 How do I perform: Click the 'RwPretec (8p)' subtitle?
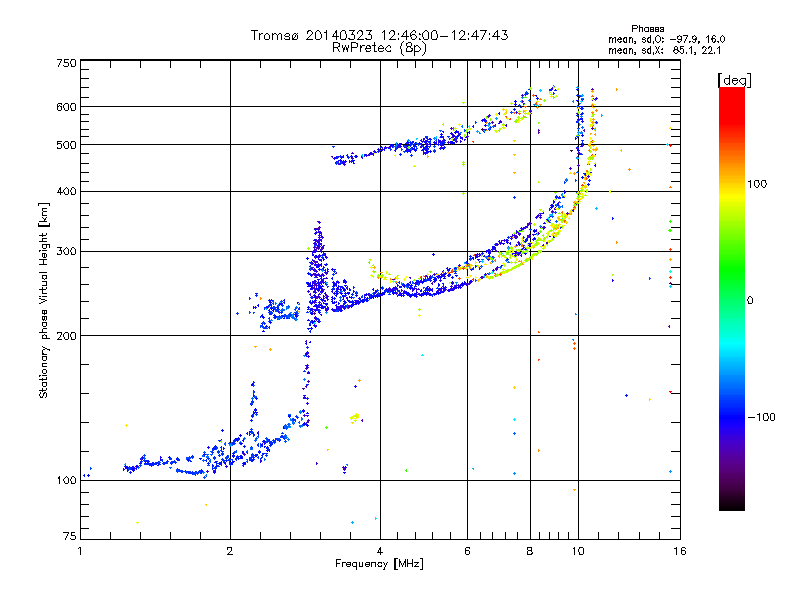coord(379,48)
